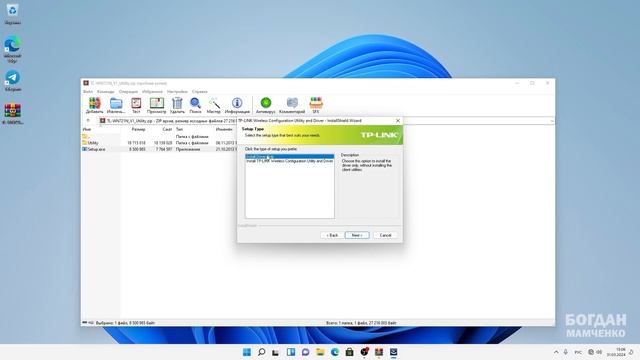
Task: Open Task View on the taskbar
Action: click(x=276, y=352)
